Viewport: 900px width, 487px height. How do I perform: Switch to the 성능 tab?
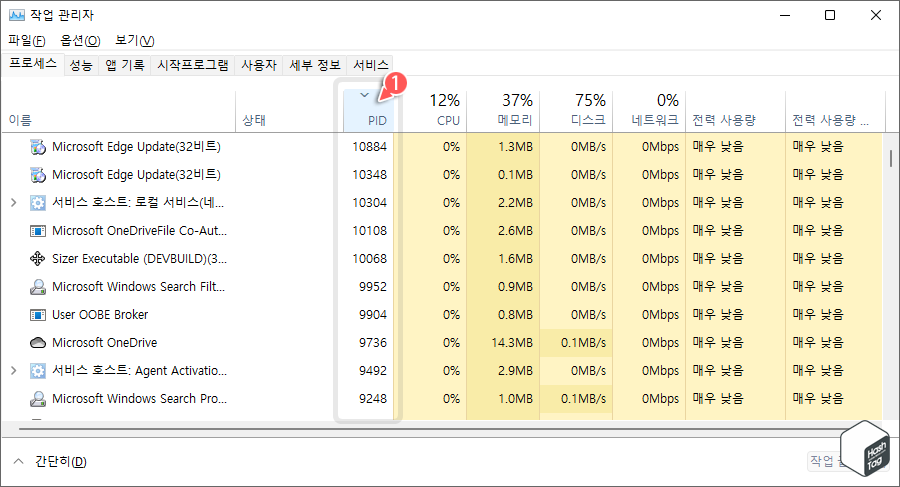81,65
